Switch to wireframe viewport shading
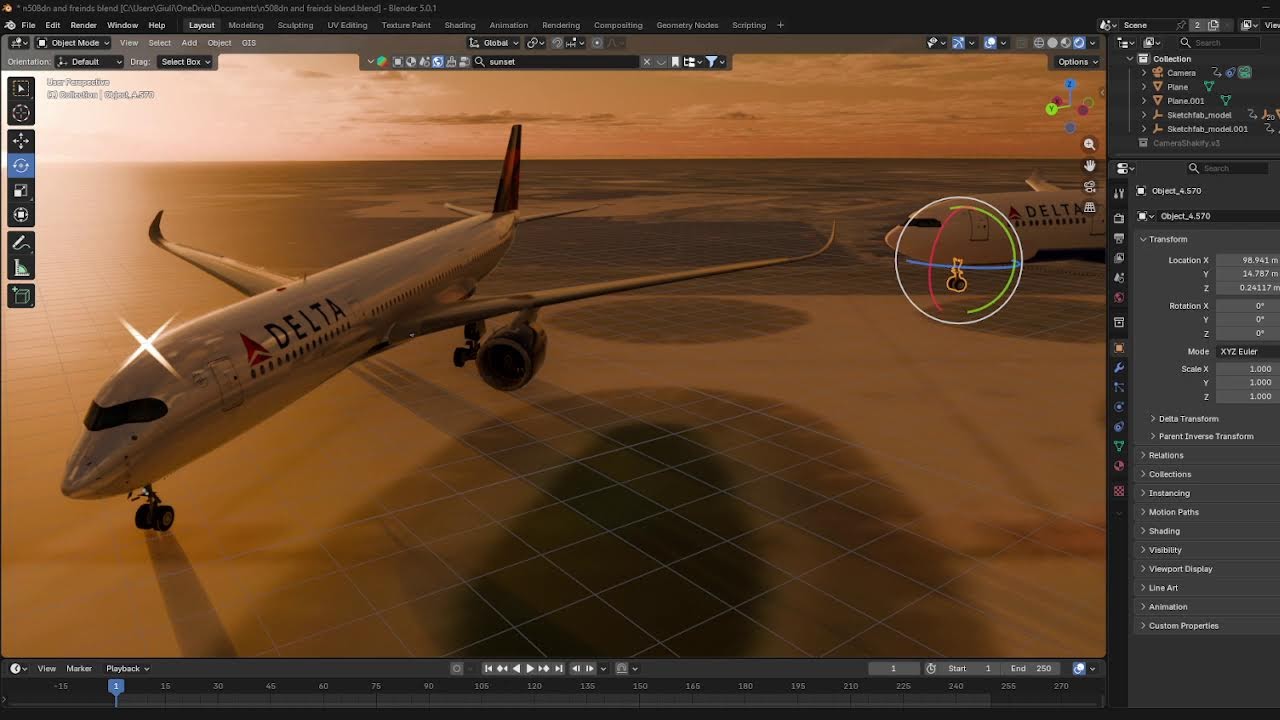 (1039, 43)
